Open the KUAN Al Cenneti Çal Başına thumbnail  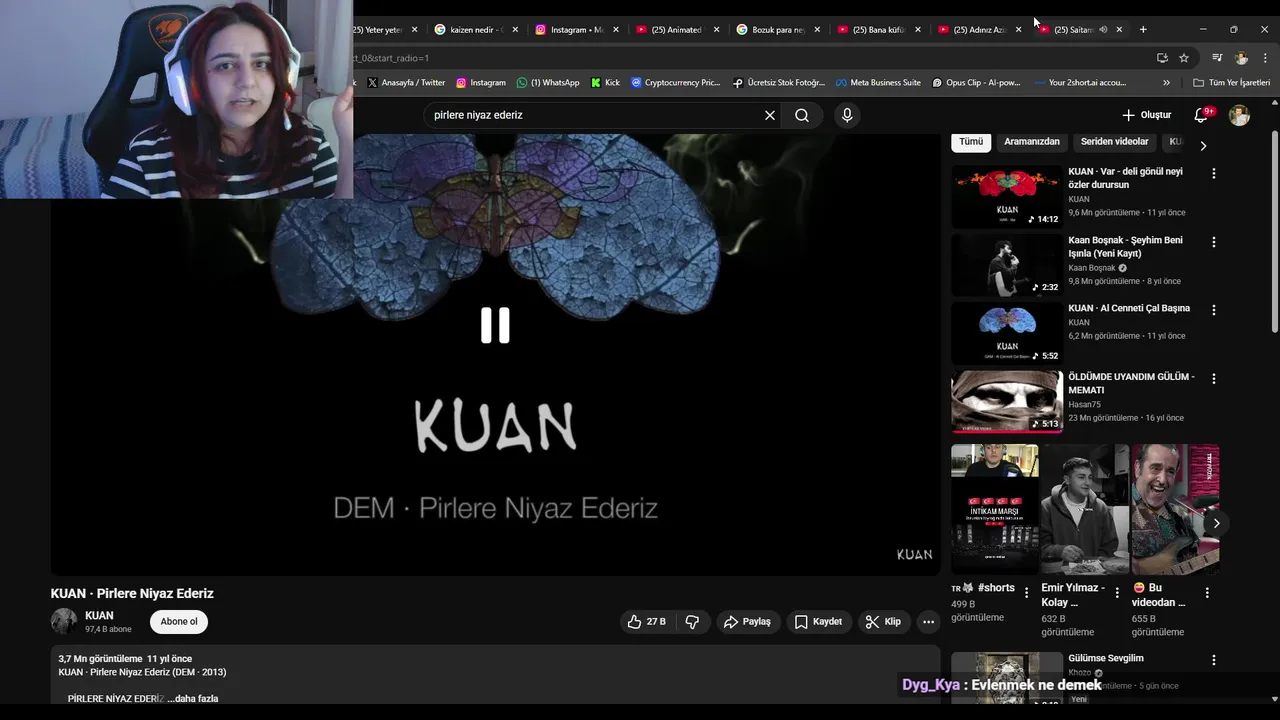pos(1007,334)
